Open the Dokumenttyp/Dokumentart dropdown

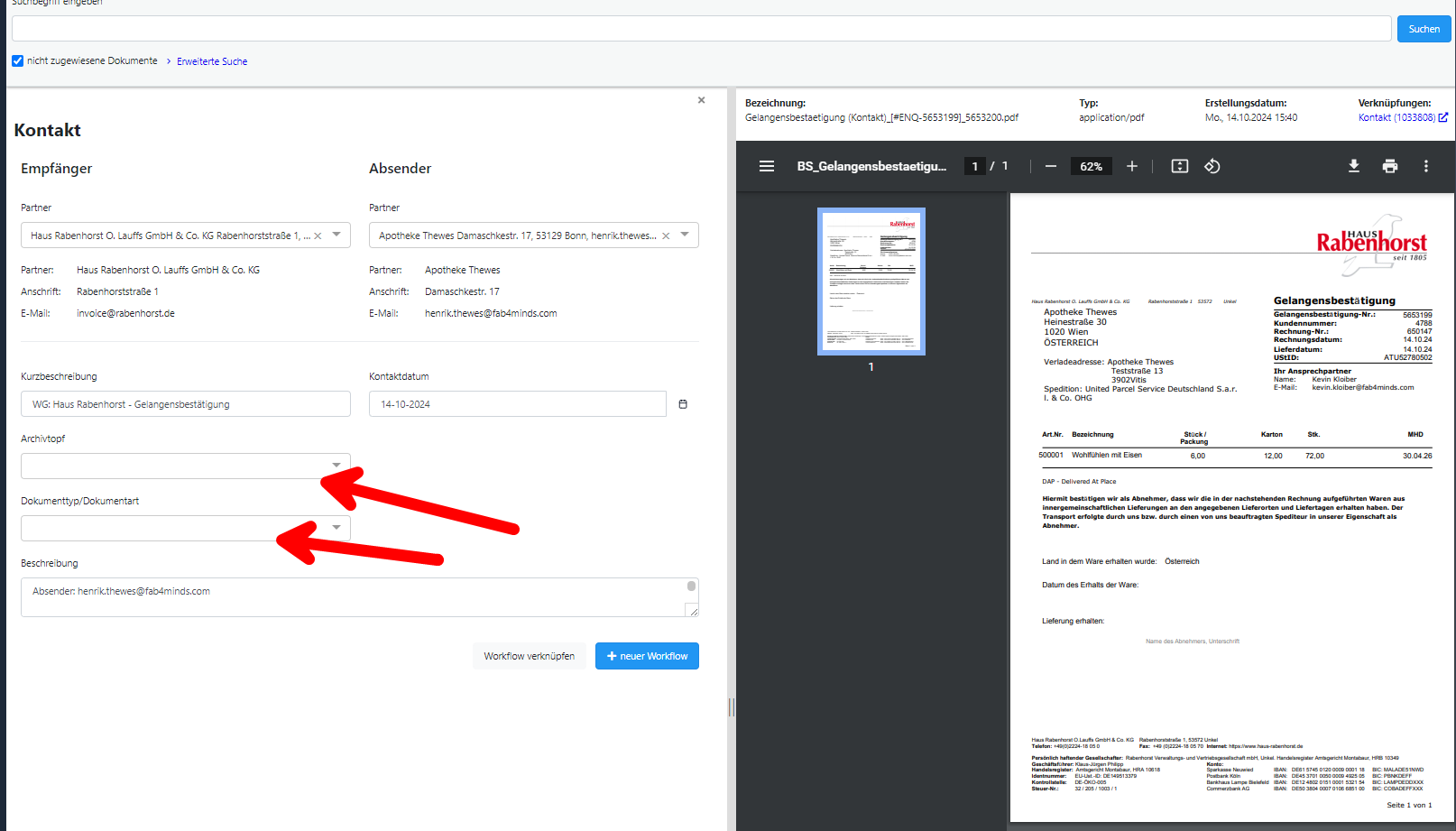click(336, 528)
